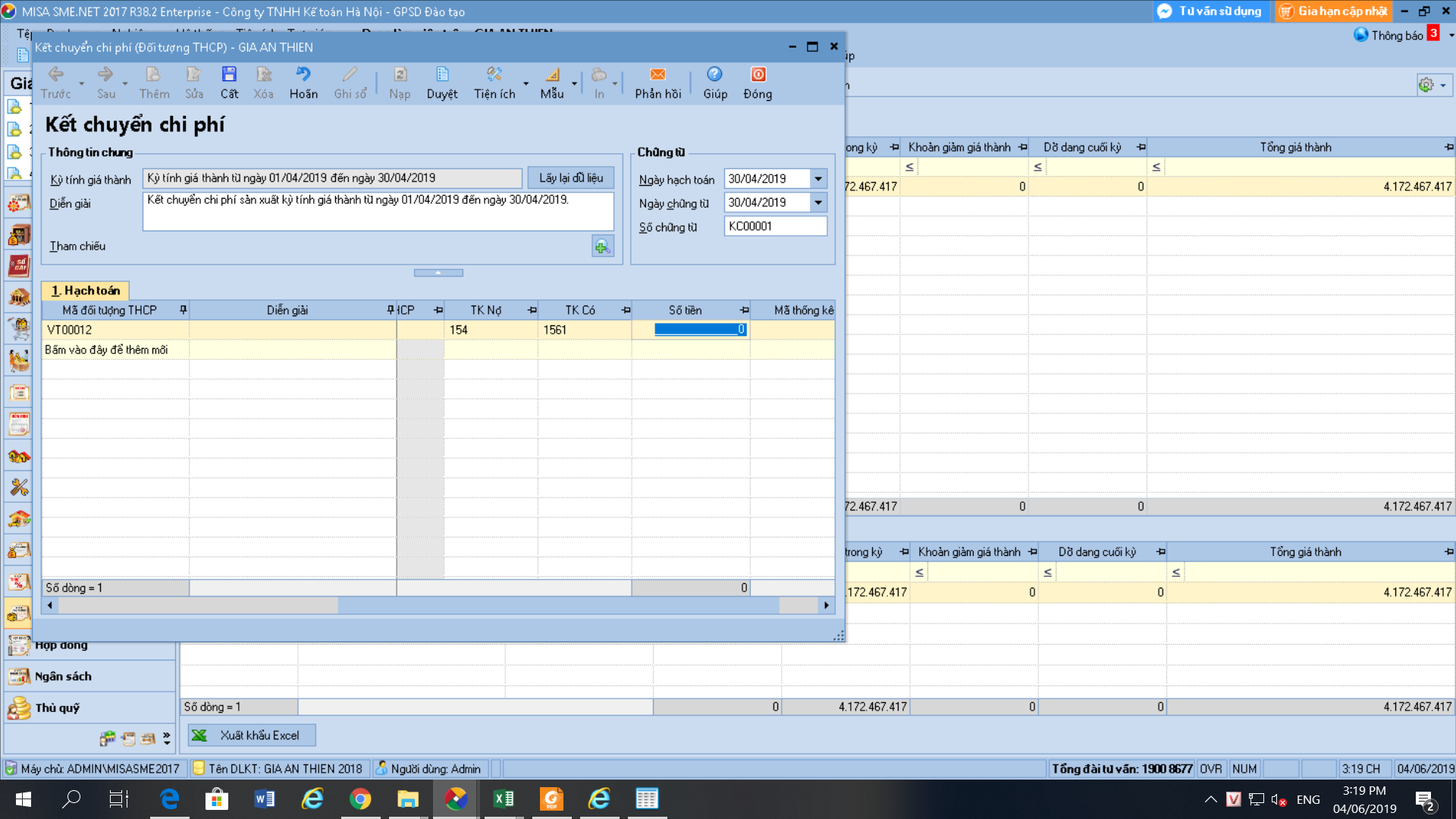The height and width of the screenshot is (819, 1456).
Task: Click the Duyệt browse icon
Action: click(442, 75)
